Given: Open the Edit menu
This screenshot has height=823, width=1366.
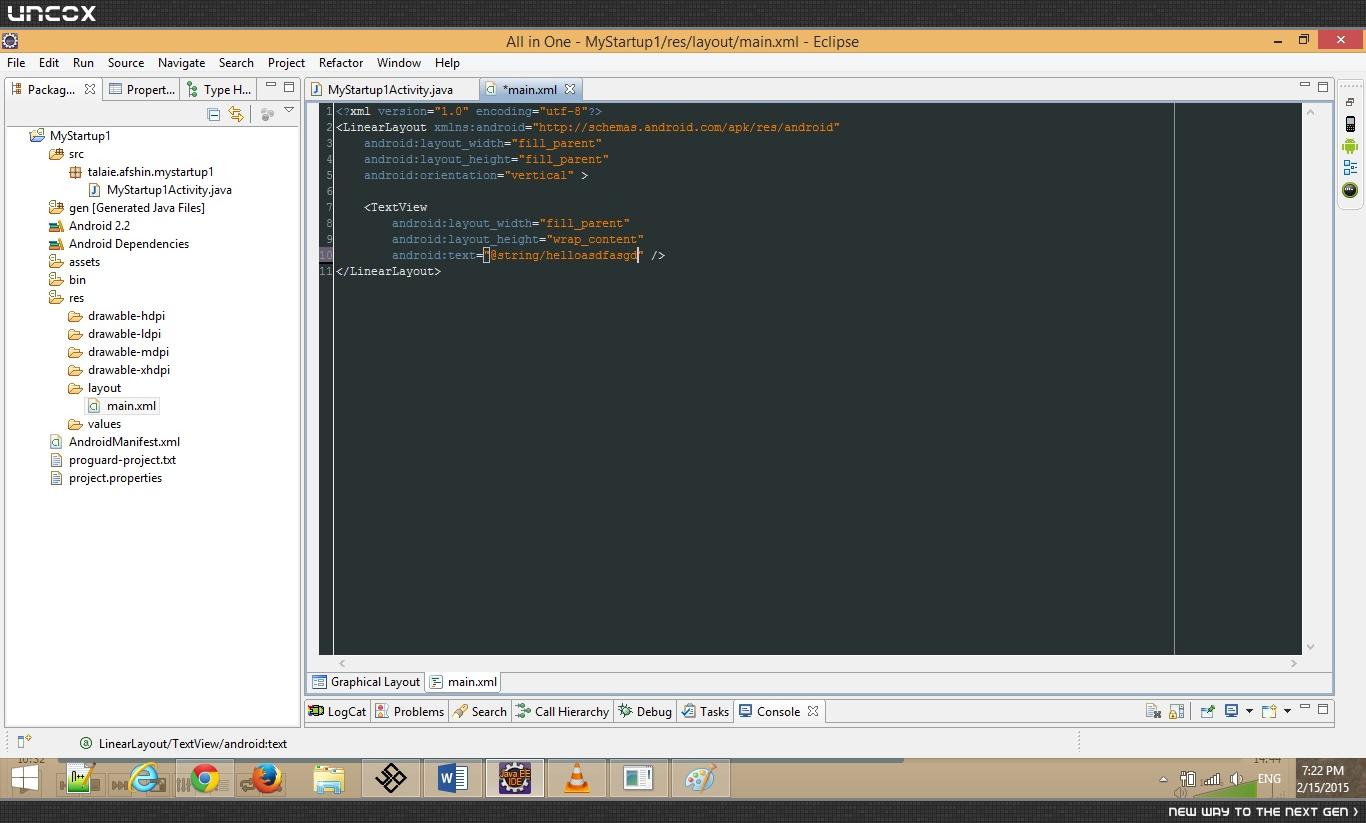Looking at the screenshot, I should [48, 62].
